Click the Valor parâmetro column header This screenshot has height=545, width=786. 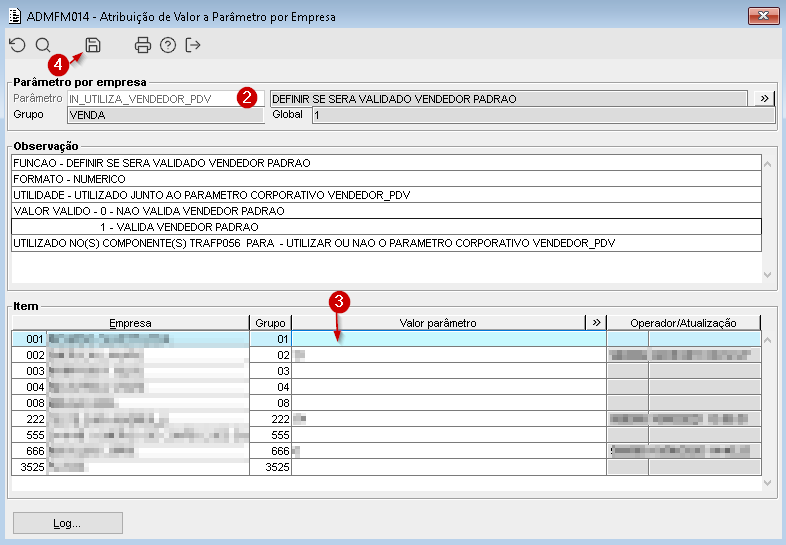coord(438,323)
